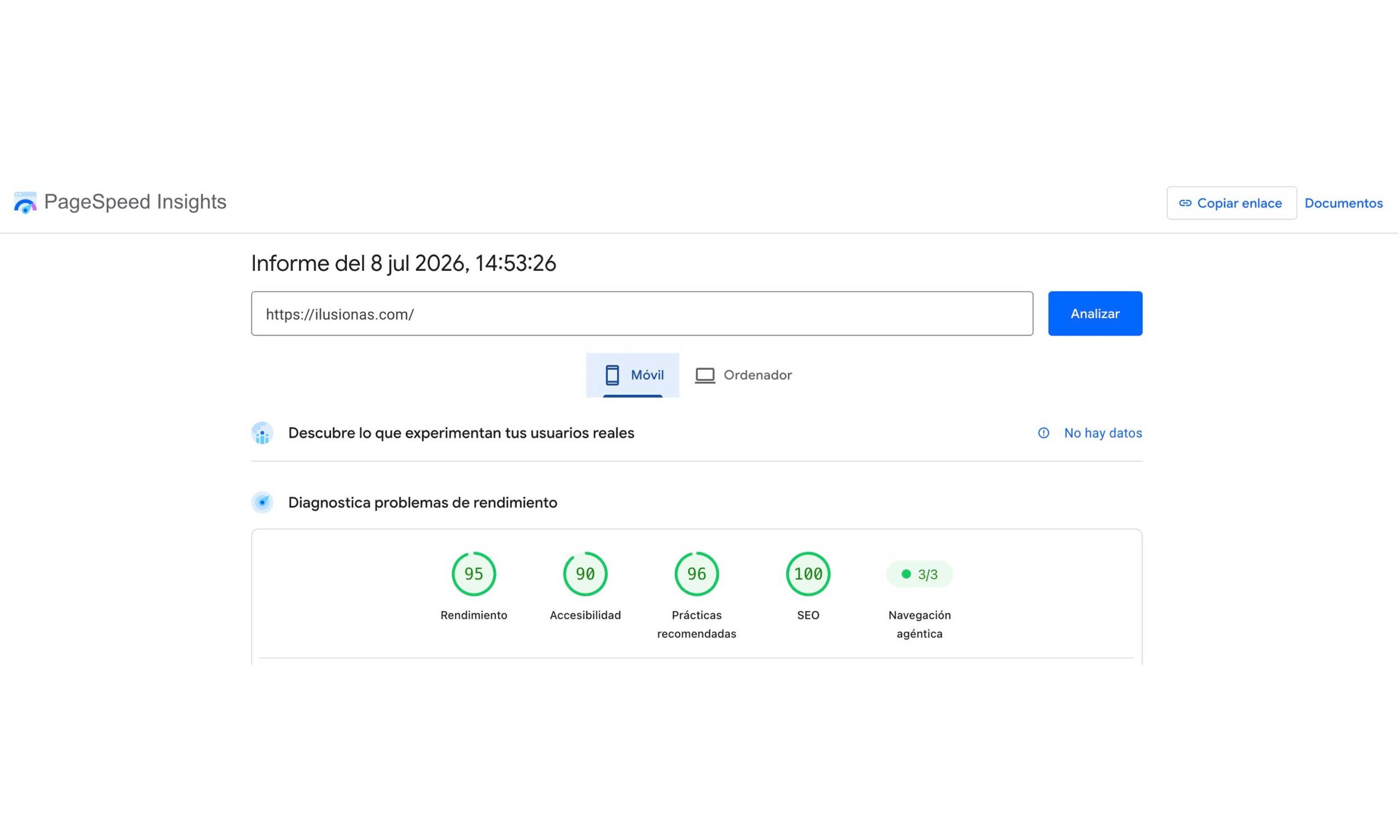
Task: Click the mobile phone icon in Móvil tab
Action: (x=612, y=375)
